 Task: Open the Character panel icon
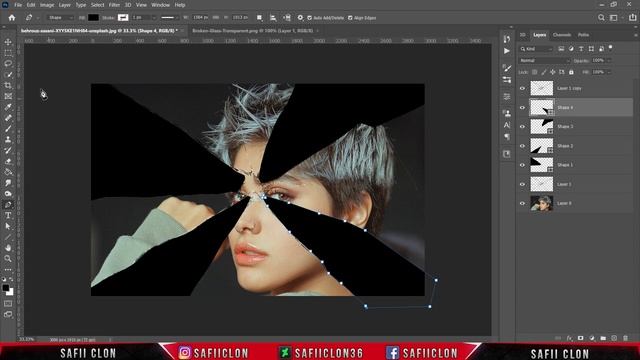(x=507, y=125)
